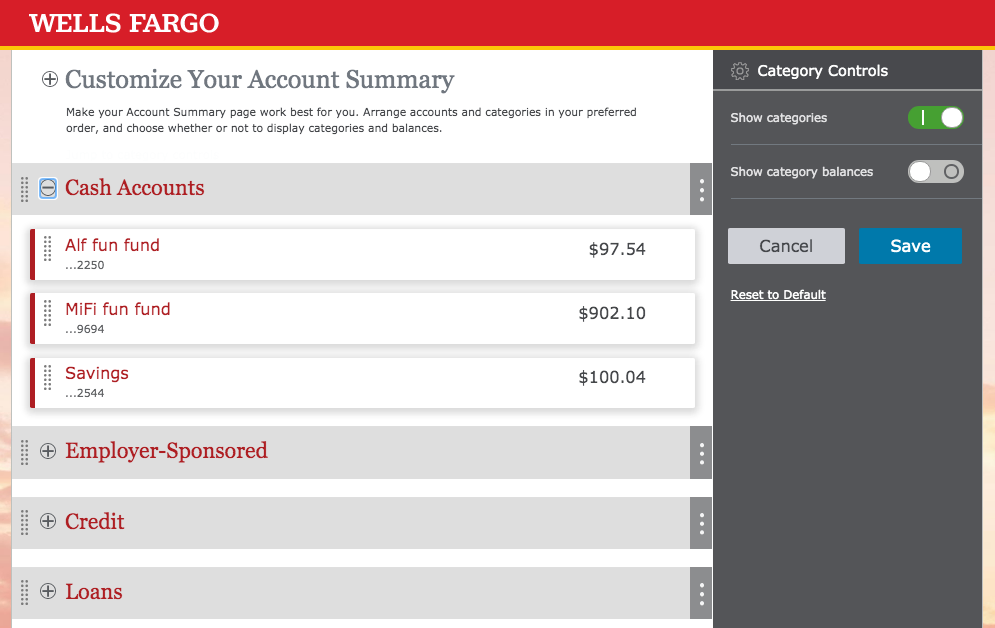The image size is (995, 628).
Task: Click the Cancel button
Action: tap(786, 246)
